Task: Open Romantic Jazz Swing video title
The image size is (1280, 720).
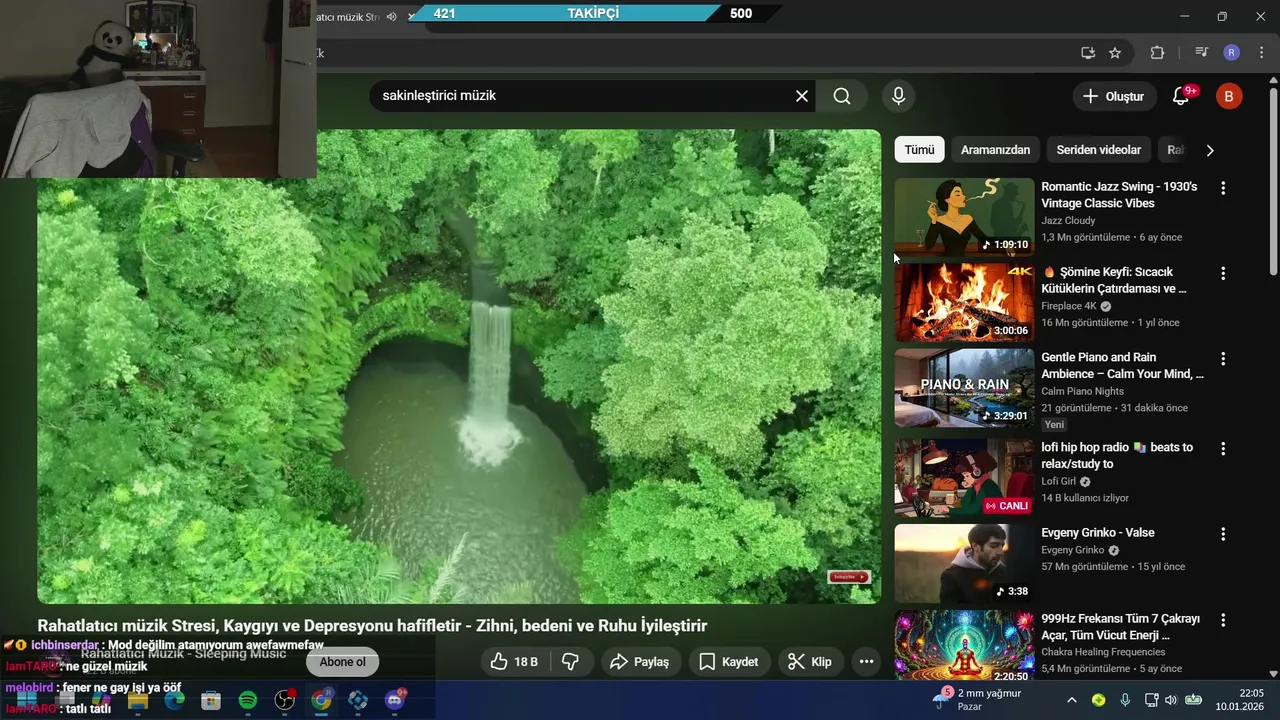Action: (1119, 195)
